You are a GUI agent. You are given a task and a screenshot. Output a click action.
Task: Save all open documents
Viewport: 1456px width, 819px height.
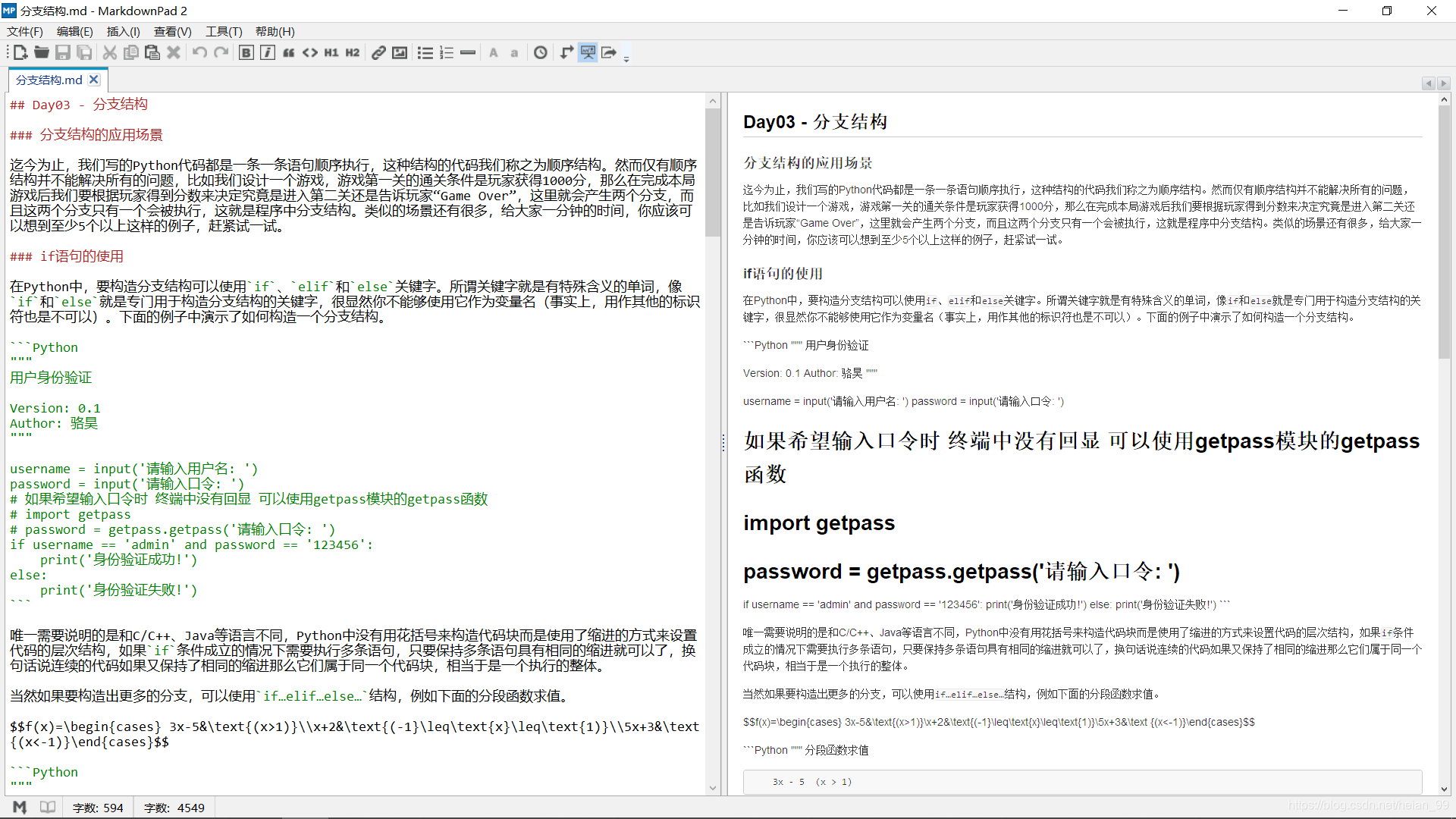point(84,52)
